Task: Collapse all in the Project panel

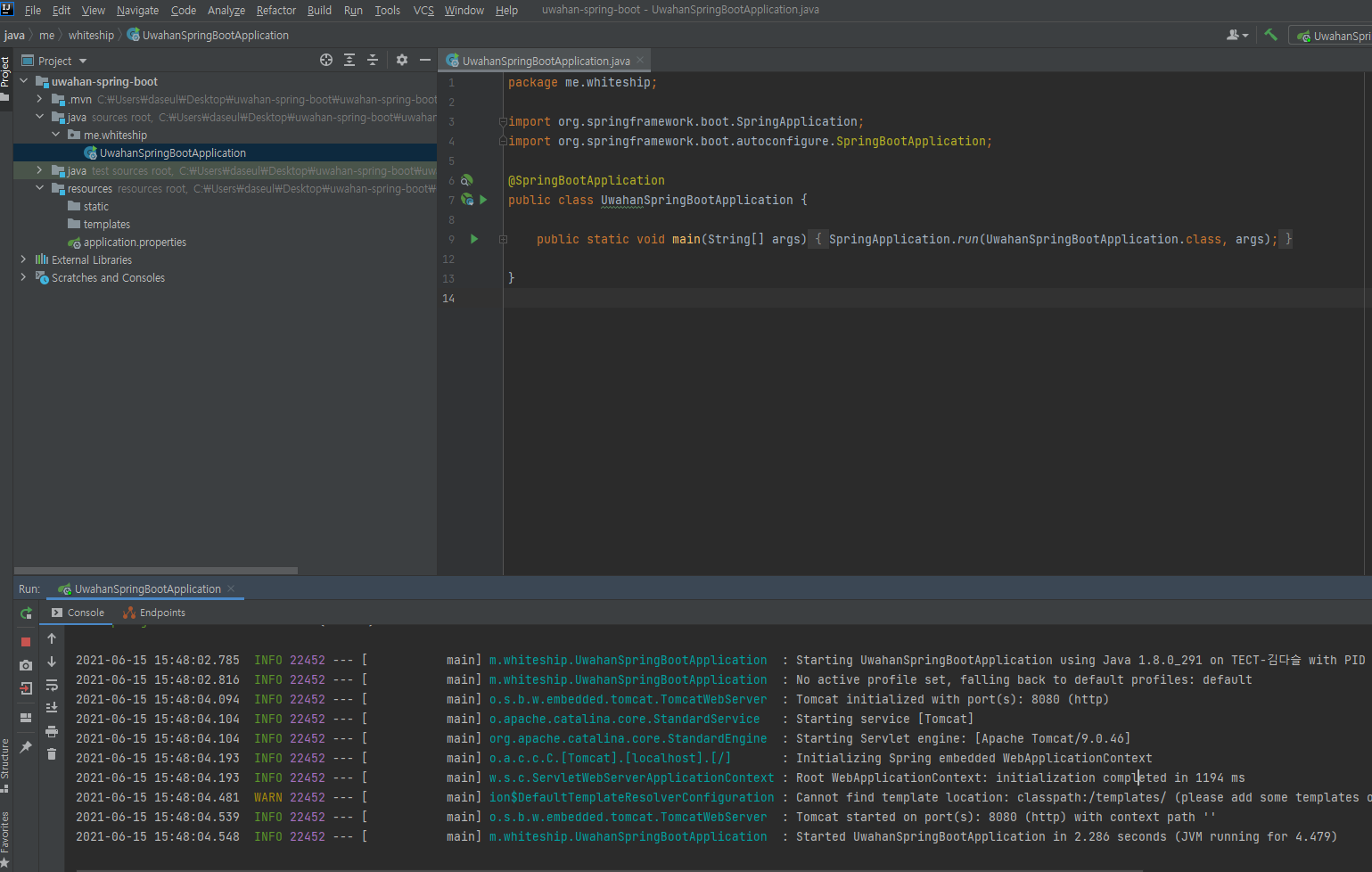Action: [x=373, y=60]
